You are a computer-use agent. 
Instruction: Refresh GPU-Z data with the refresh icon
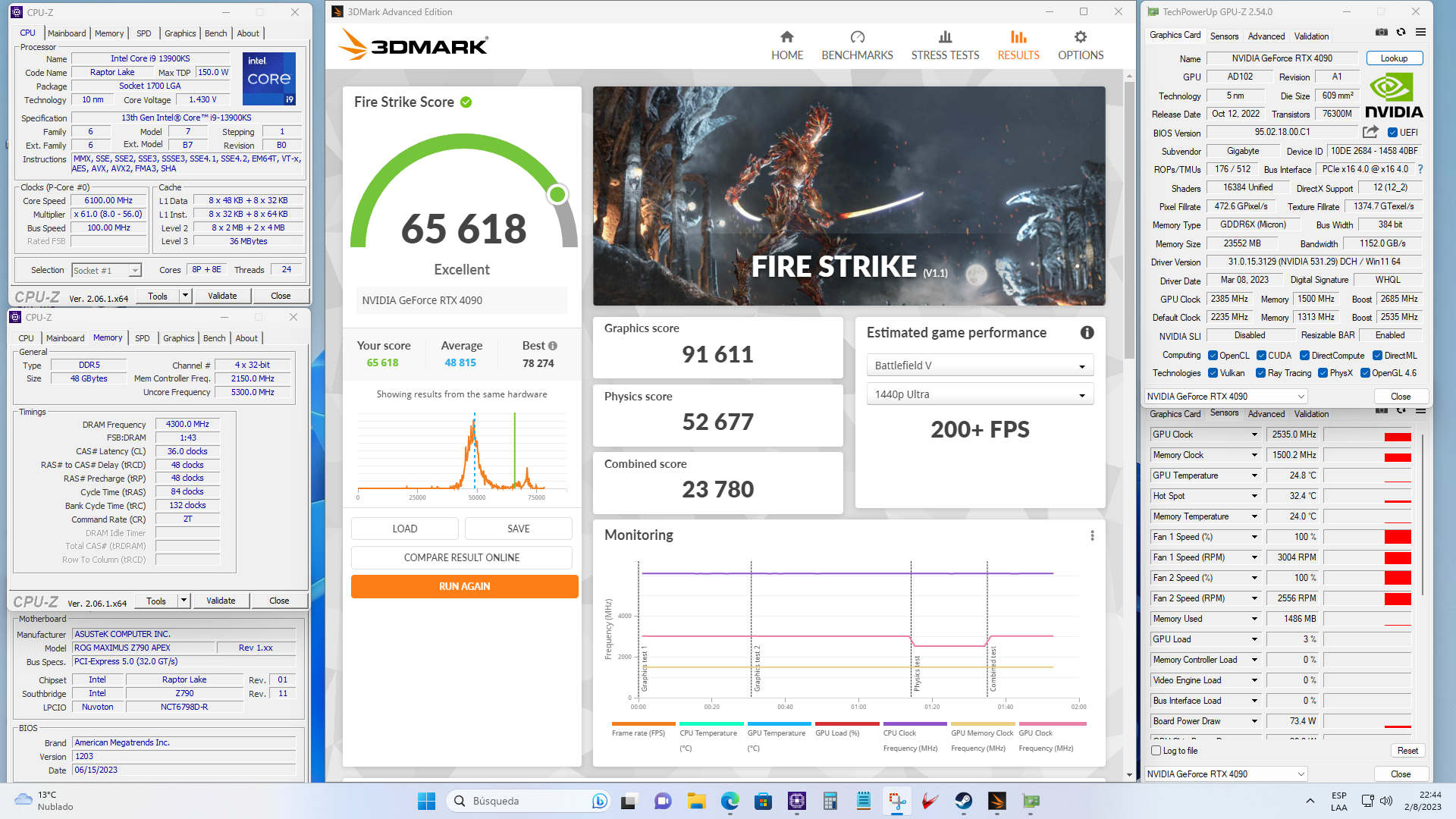tap(1401, 33)
